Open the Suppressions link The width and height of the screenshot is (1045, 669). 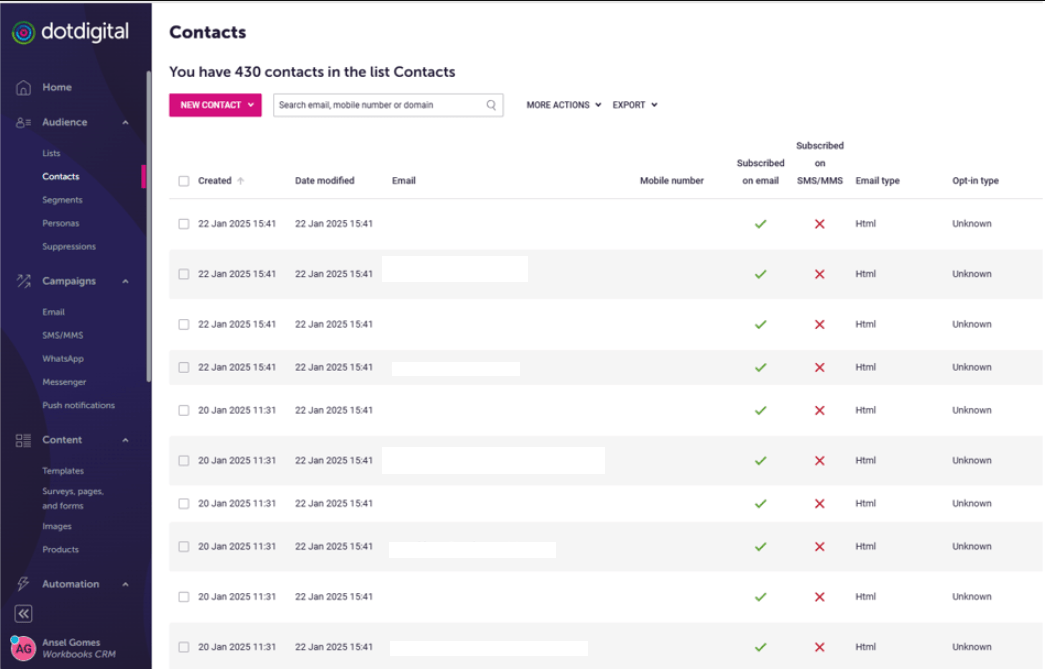(69, 247)
